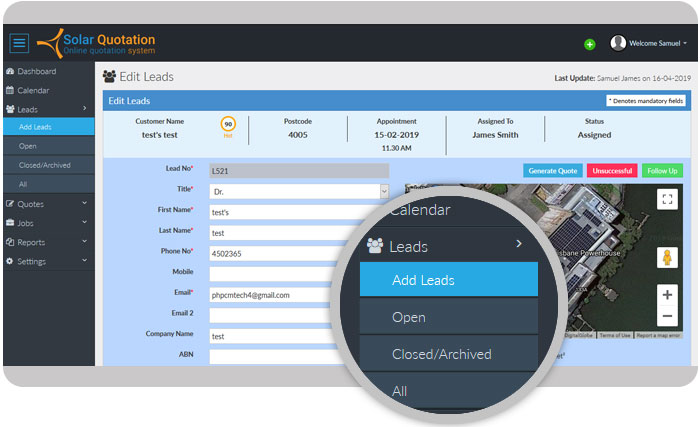700x427 pixels.
Task: Click the Edit Leads page title icon
Action: coord(109,76)
